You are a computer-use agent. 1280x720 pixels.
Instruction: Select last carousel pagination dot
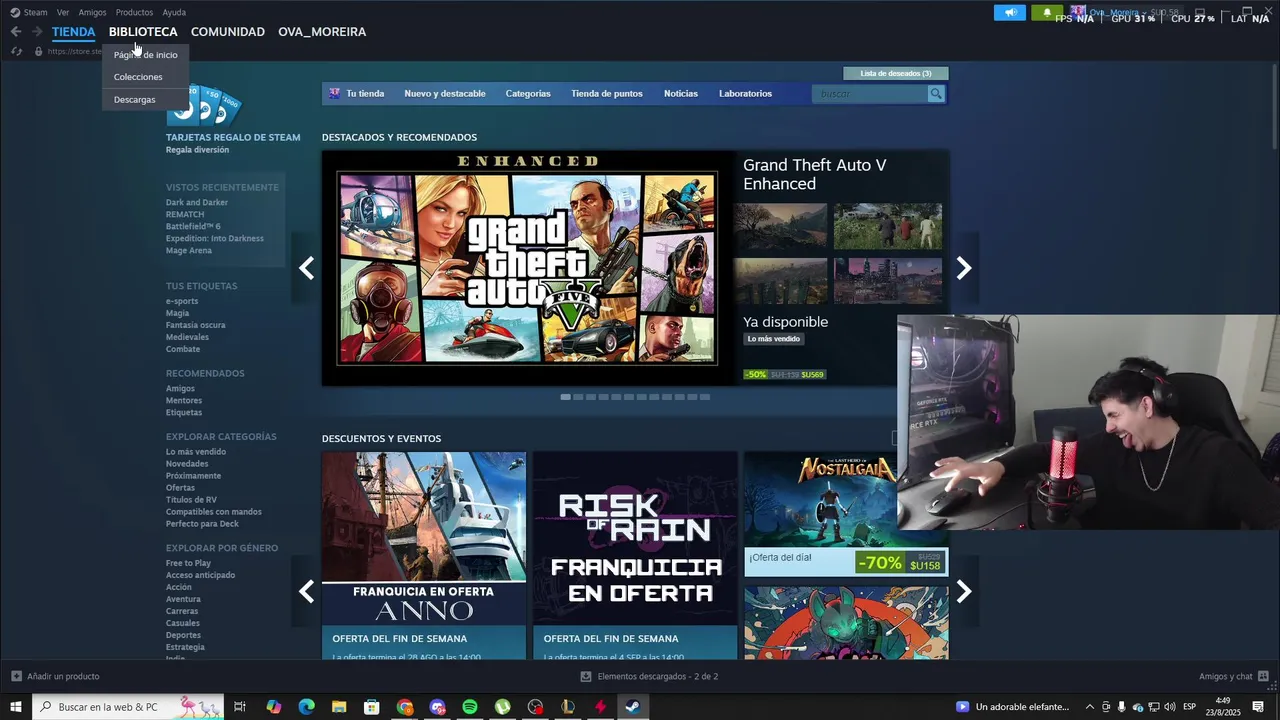pos(705,397)
